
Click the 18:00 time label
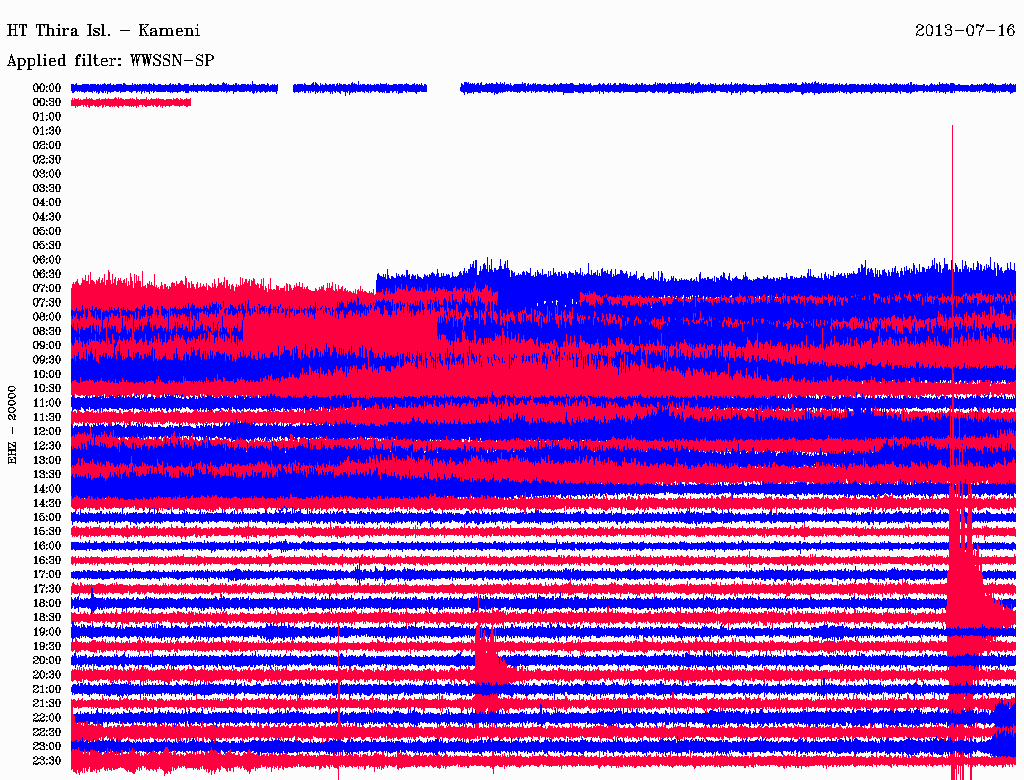click(47, 603)
